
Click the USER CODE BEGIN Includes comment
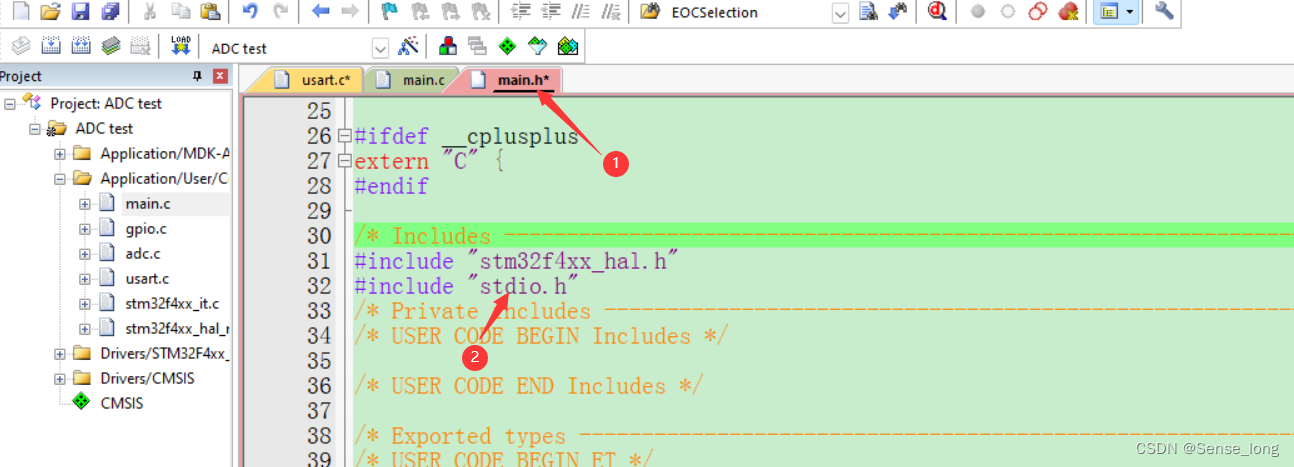click(x=541, y=336)
